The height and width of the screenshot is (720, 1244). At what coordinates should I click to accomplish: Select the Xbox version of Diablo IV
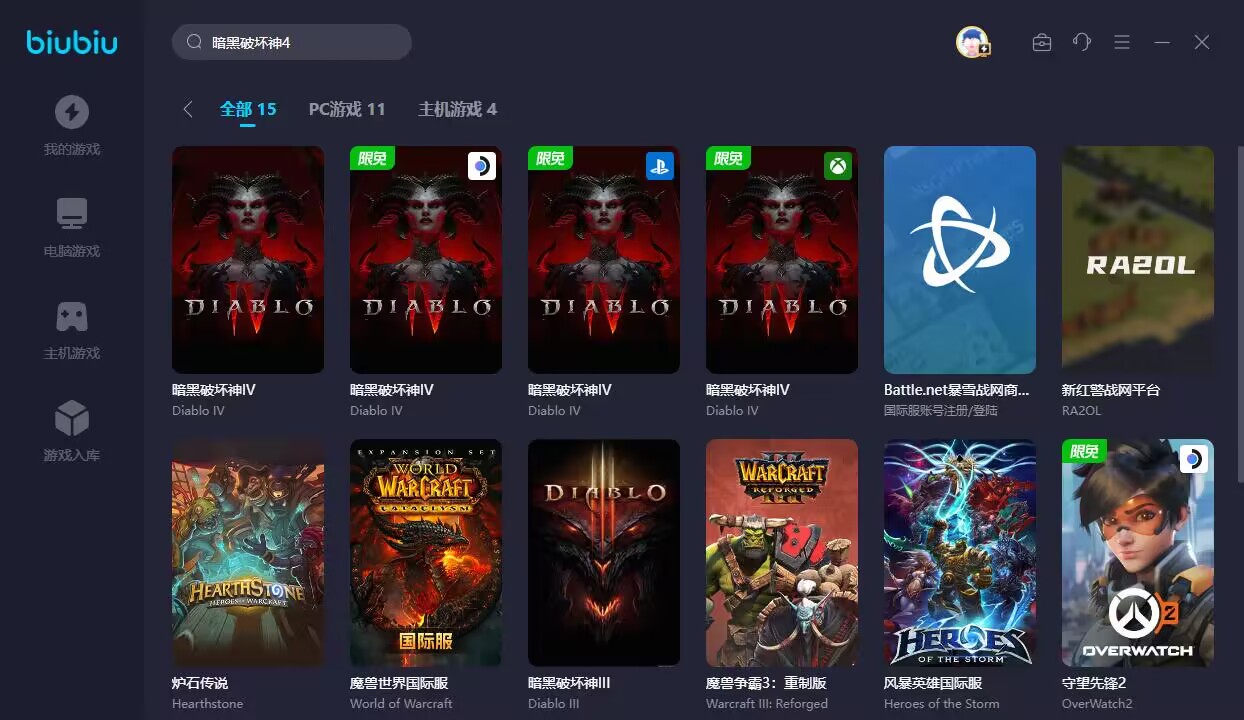[782, 260]
